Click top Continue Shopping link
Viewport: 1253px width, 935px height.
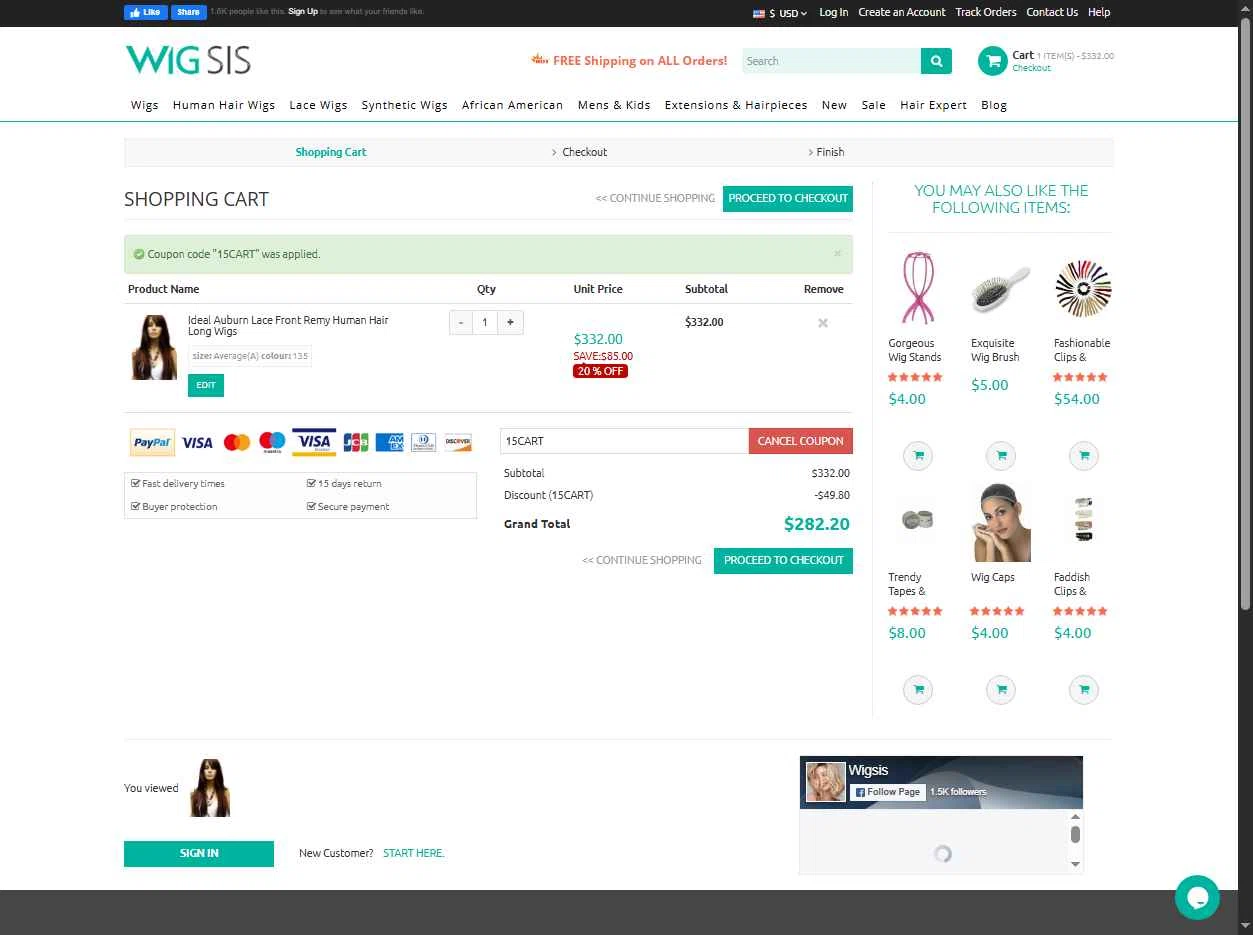[655, 198]
